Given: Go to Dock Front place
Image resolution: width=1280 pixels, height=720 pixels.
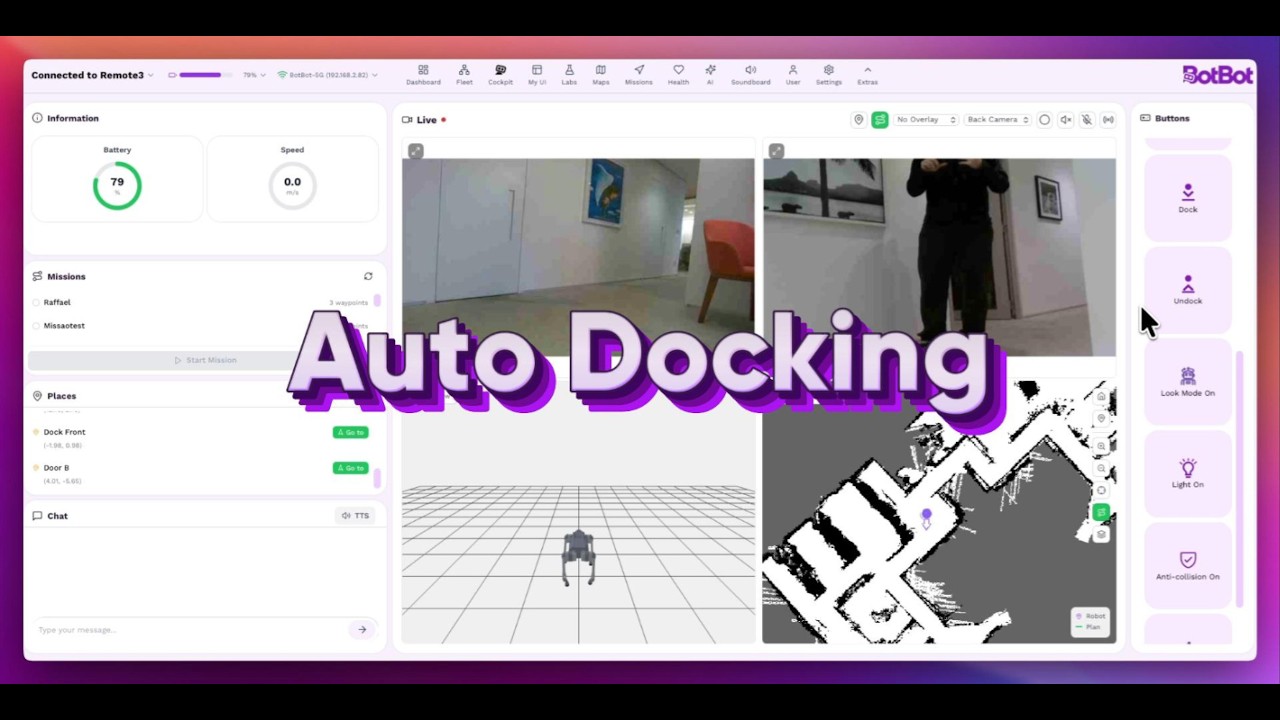Looking at the screenshot, I should [351, 432].
